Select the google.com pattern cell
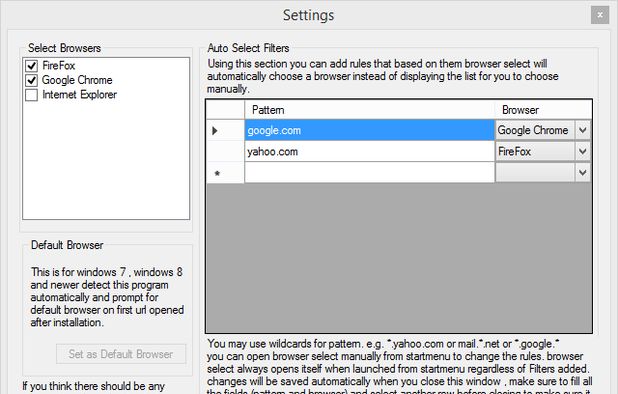The height and width of the screenshot is (394, 618). 369,130
